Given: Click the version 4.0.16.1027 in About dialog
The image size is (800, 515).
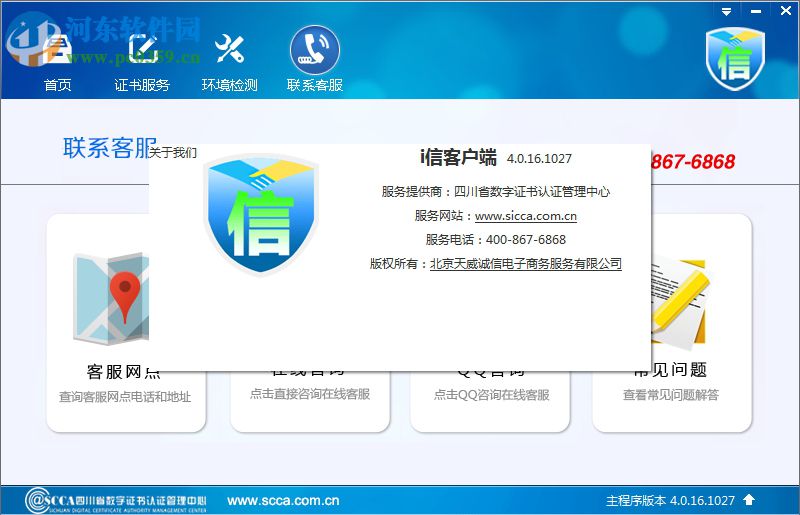Looking at the screenshot, I should 539,159.
